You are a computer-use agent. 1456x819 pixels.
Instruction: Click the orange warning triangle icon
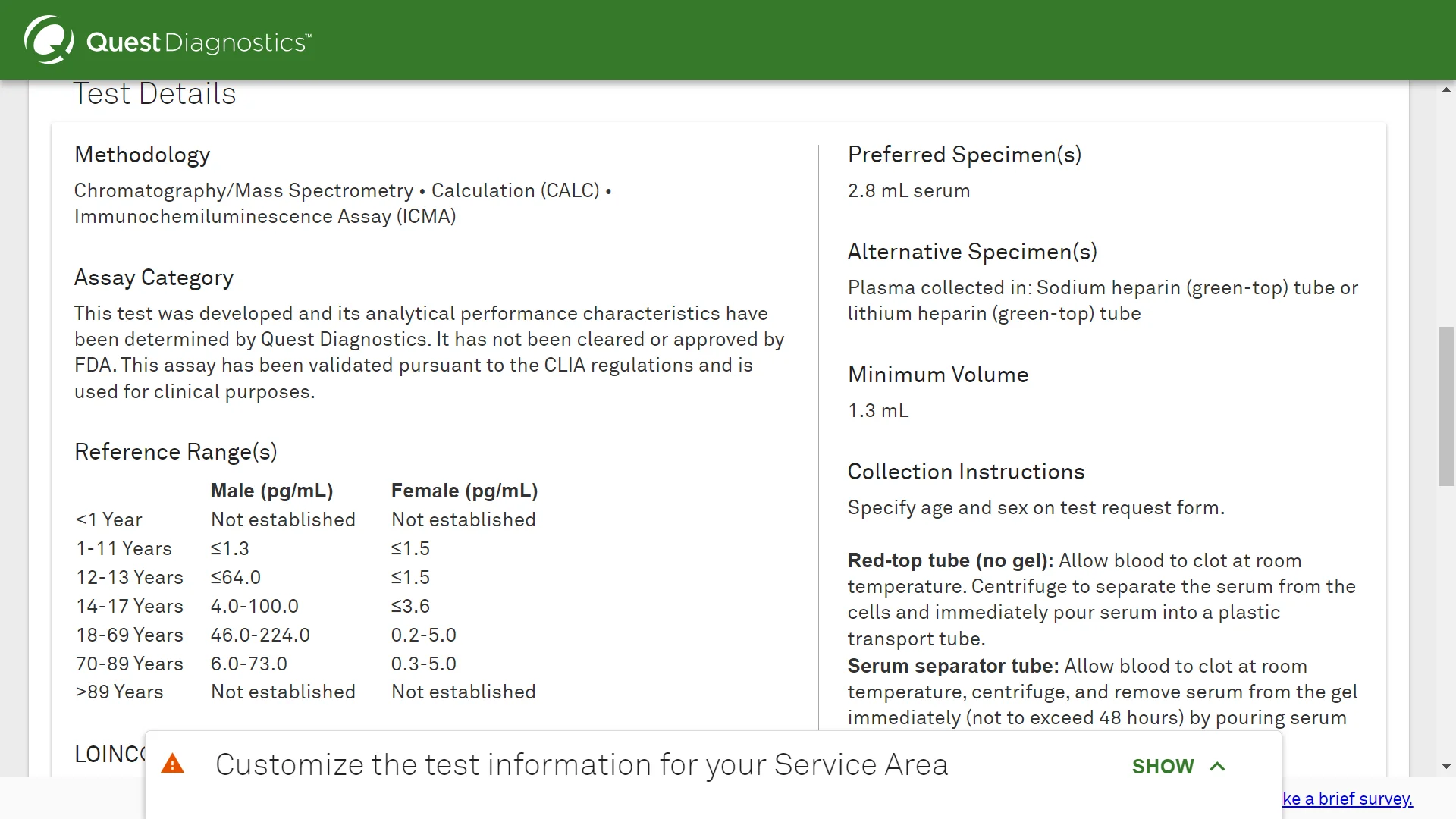click(173, 764)
